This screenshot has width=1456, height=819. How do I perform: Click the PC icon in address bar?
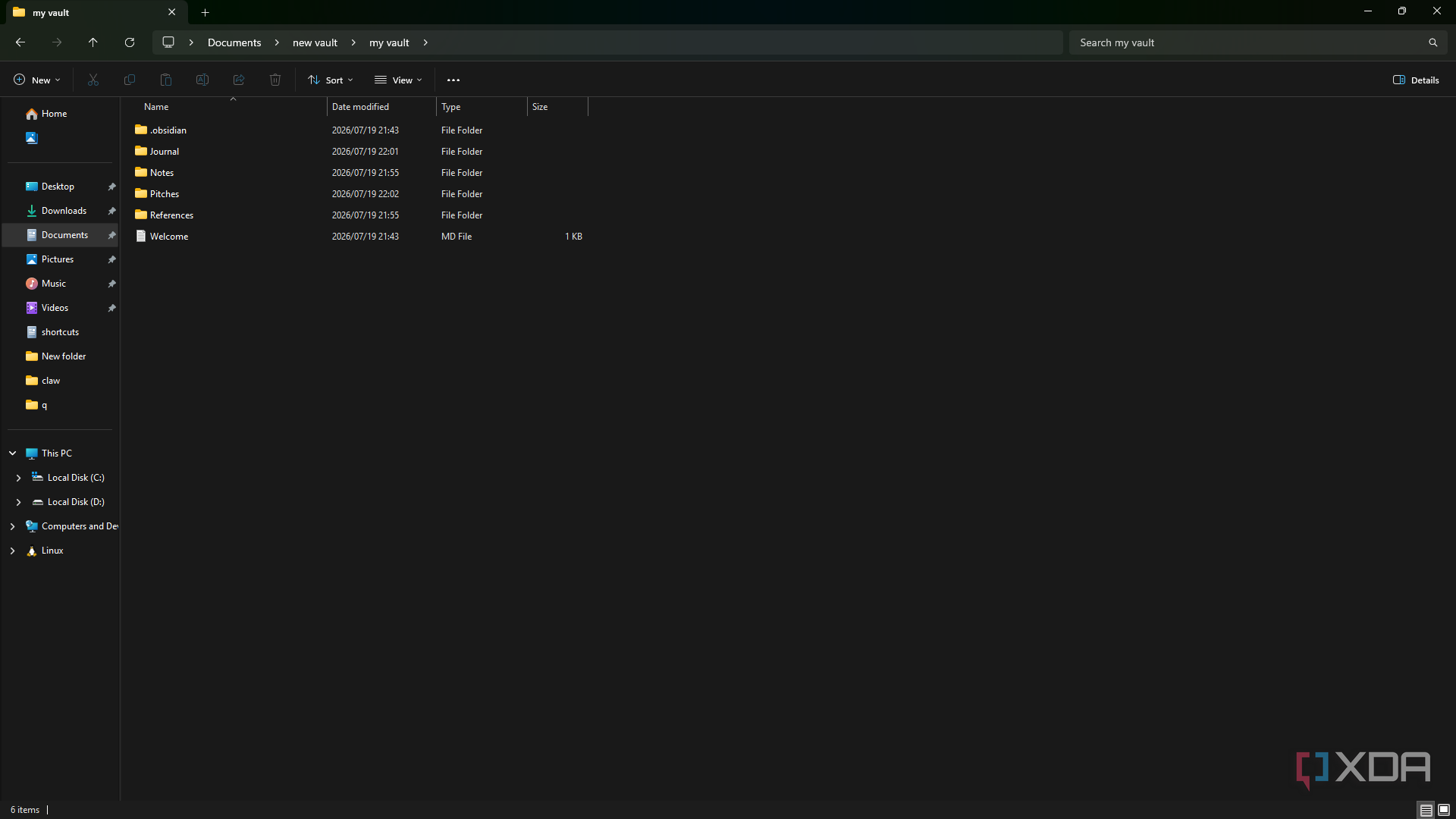point(168,42)
